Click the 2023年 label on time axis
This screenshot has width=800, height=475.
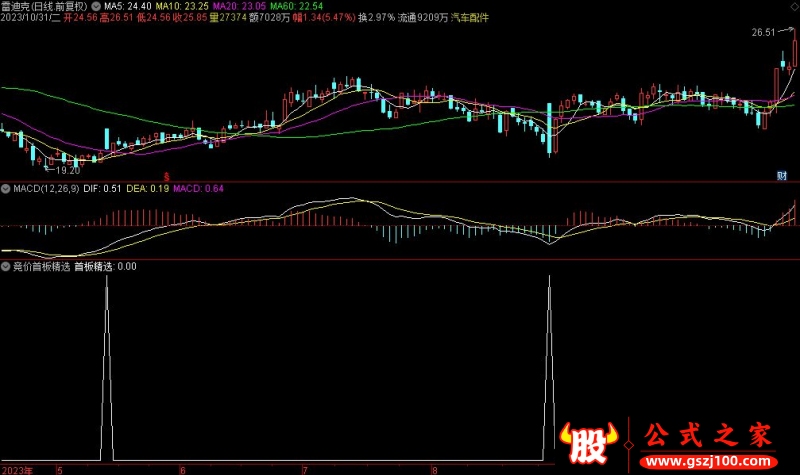point(17,470)
